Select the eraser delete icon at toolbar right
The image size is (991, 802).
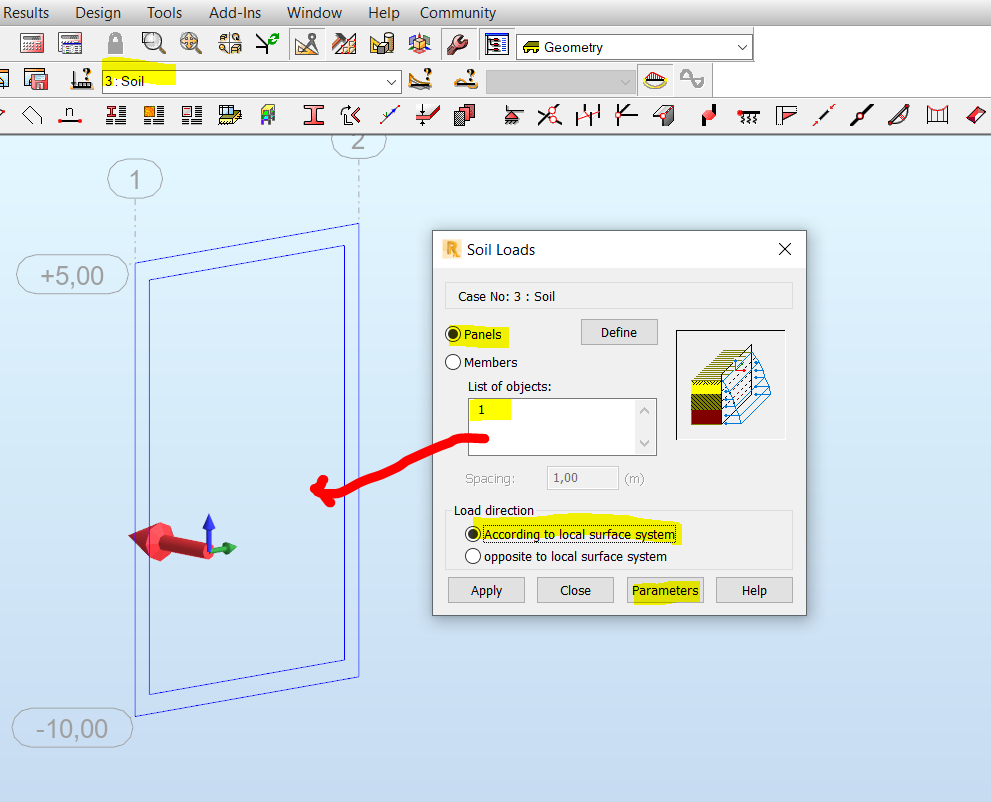[974, 115]
